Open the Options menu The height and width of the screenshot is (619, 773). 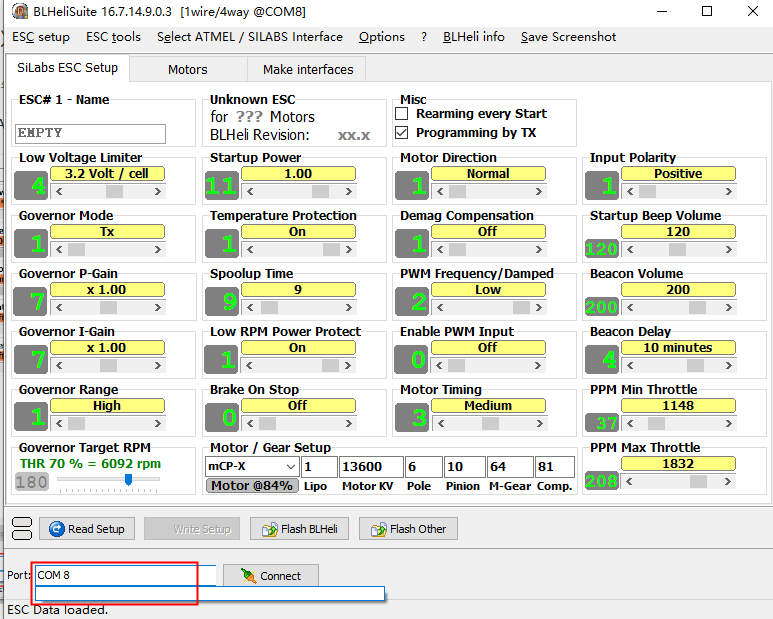382,37
